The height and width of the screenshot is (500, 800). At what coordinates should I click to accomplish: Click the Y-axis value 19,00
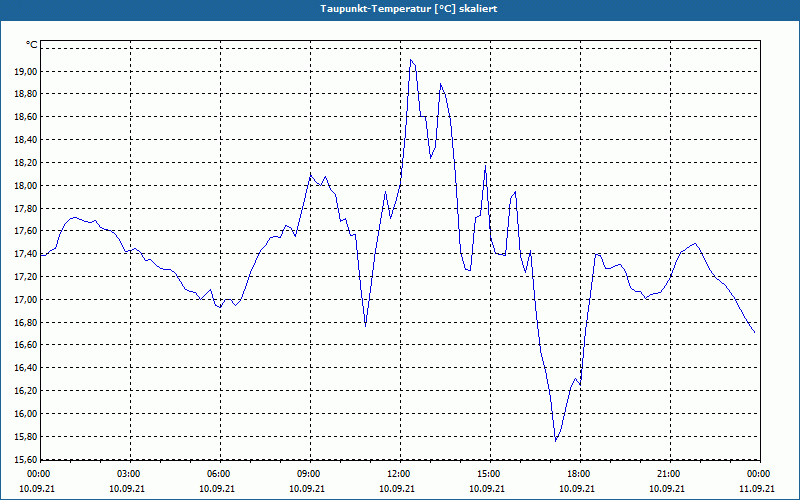click(x=27, y=71)
